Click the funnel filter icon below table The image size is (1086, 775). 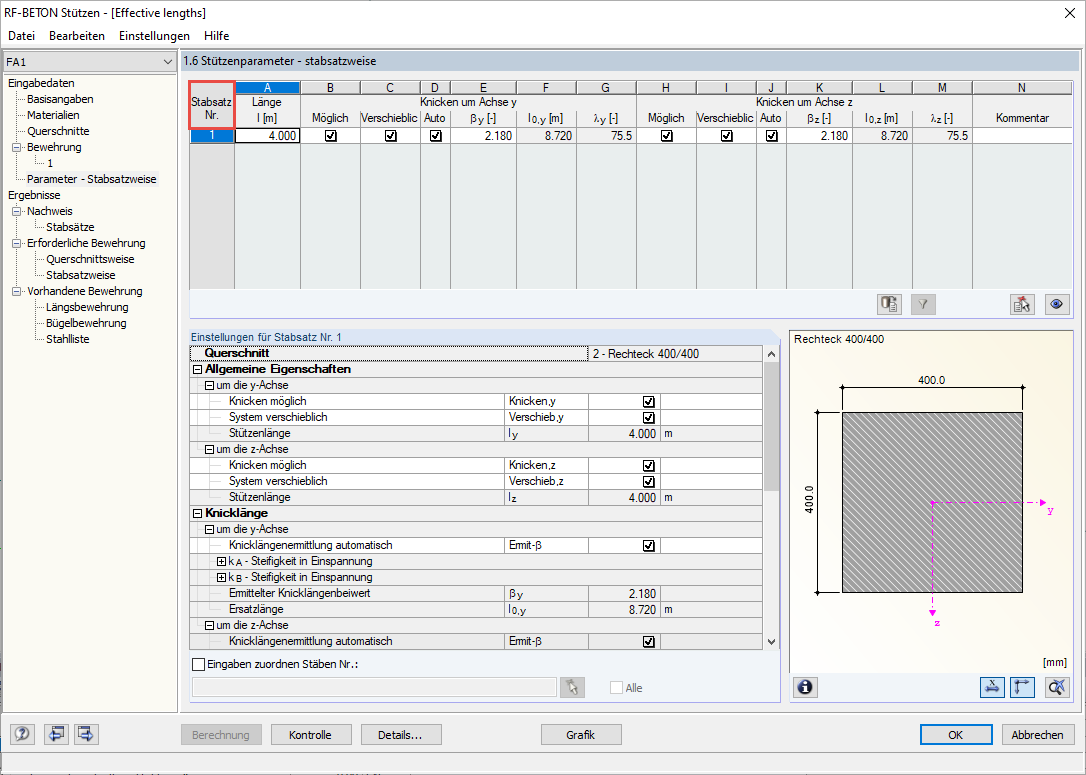point(923,304)
